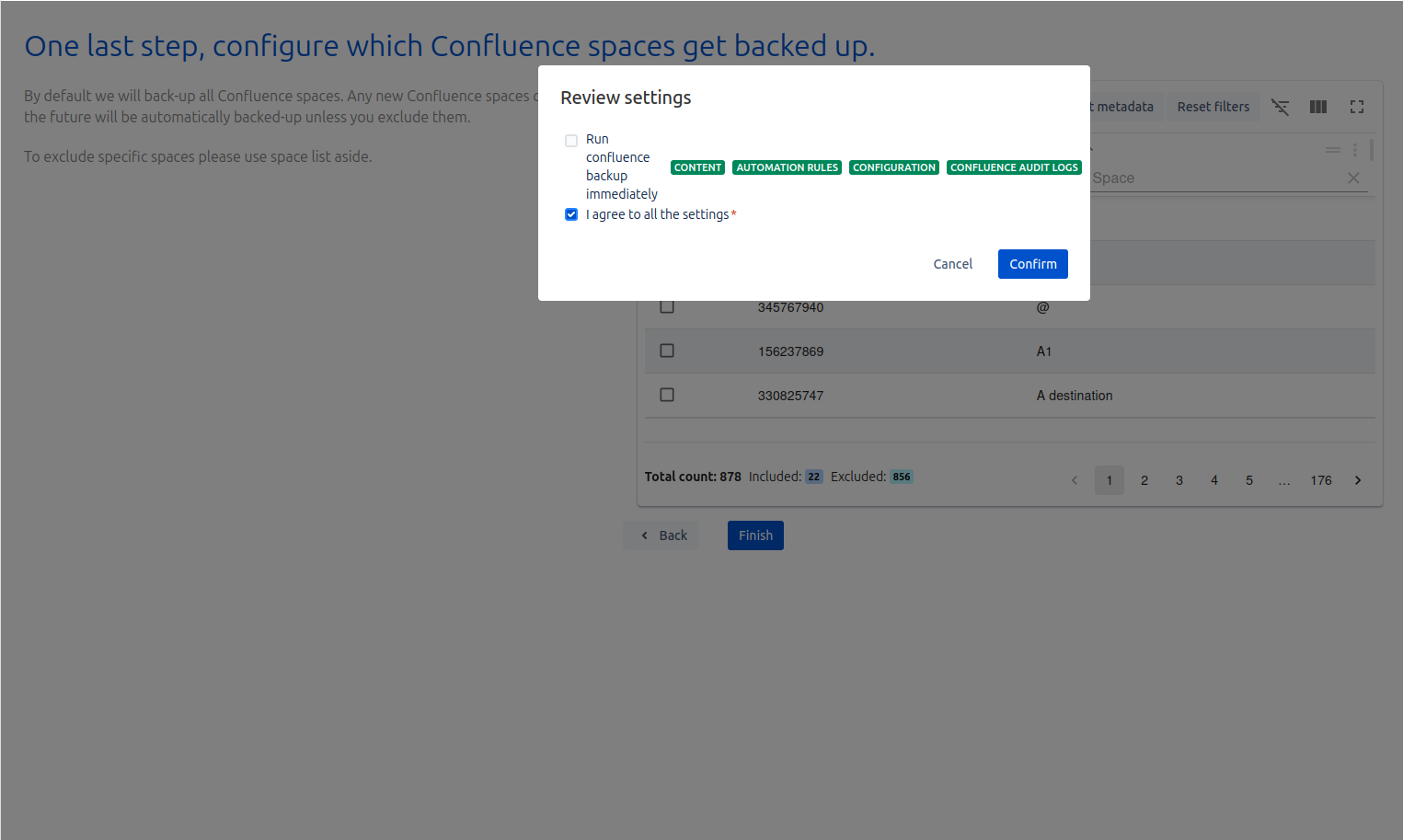Jump to page 176 in pagination

click(x=1321, y=480)
